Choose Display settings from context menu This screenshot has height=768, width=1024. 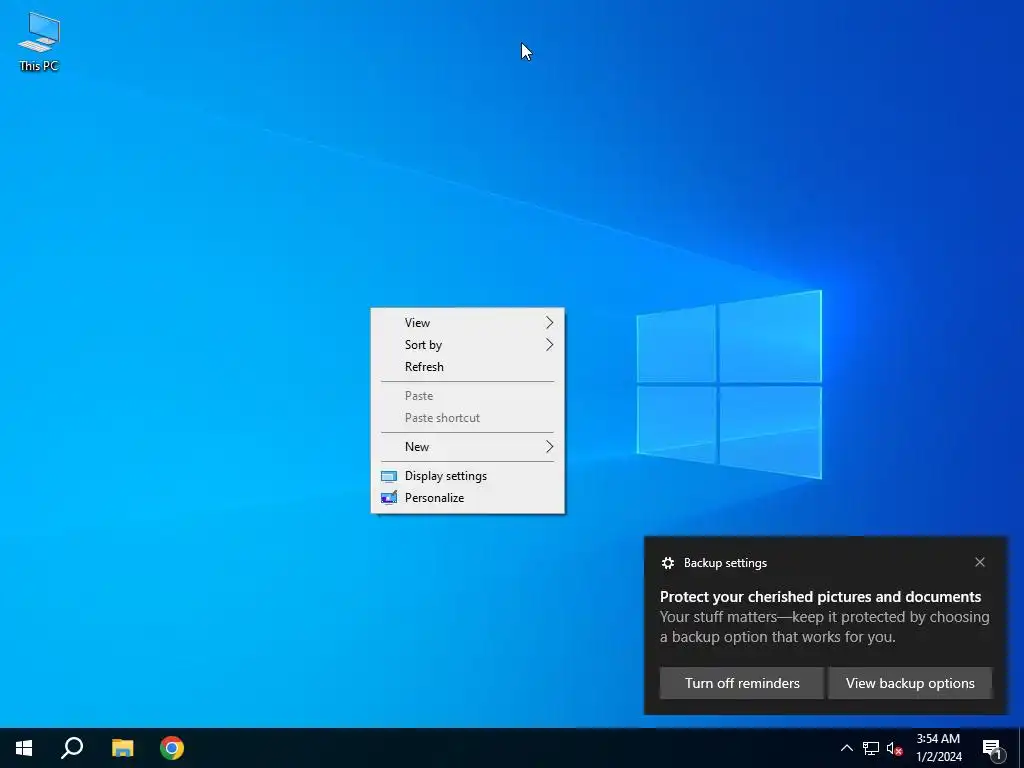[468, 476]
